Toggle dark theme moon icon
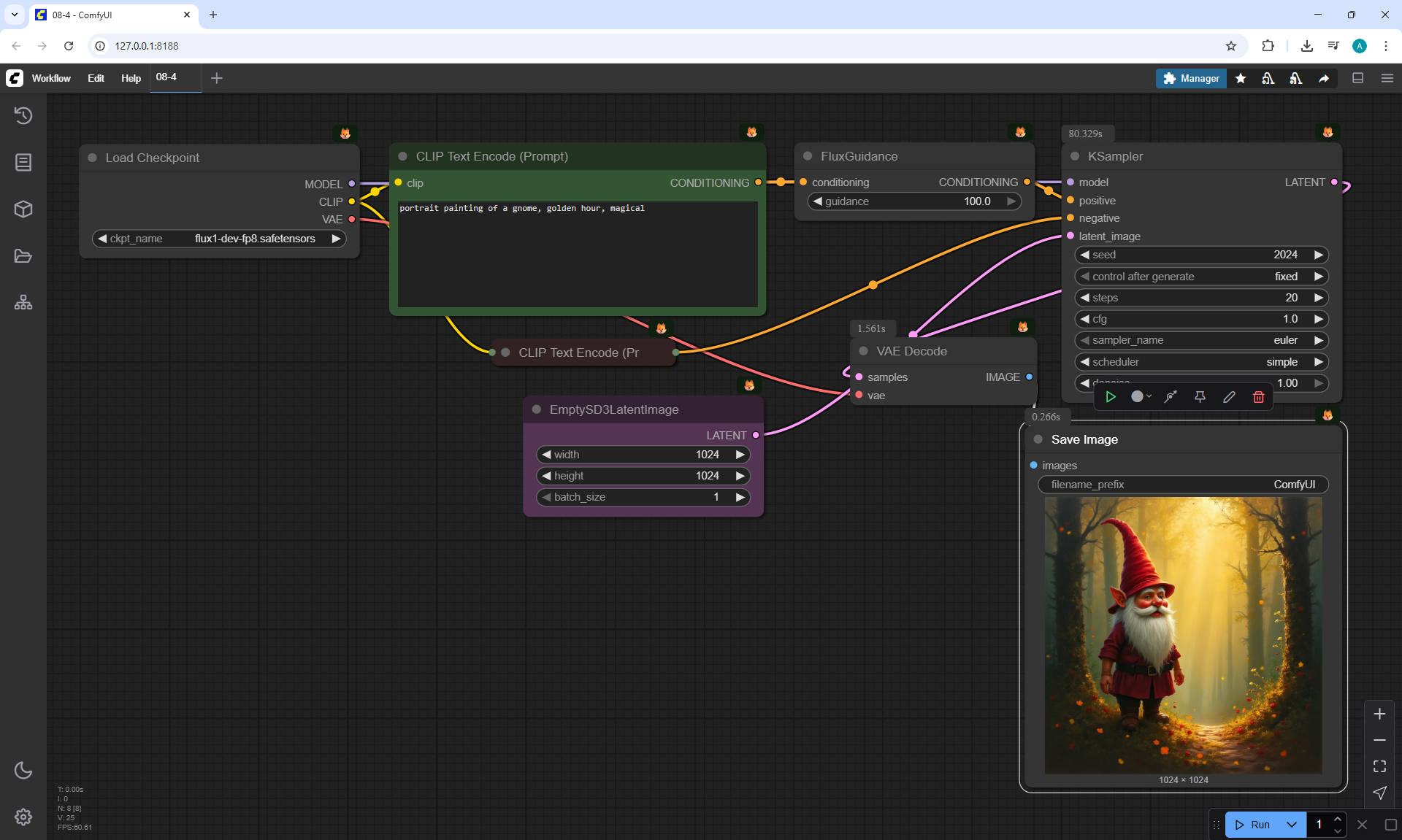The height and width of the screenshot is (840, 1402). point(23,770)
